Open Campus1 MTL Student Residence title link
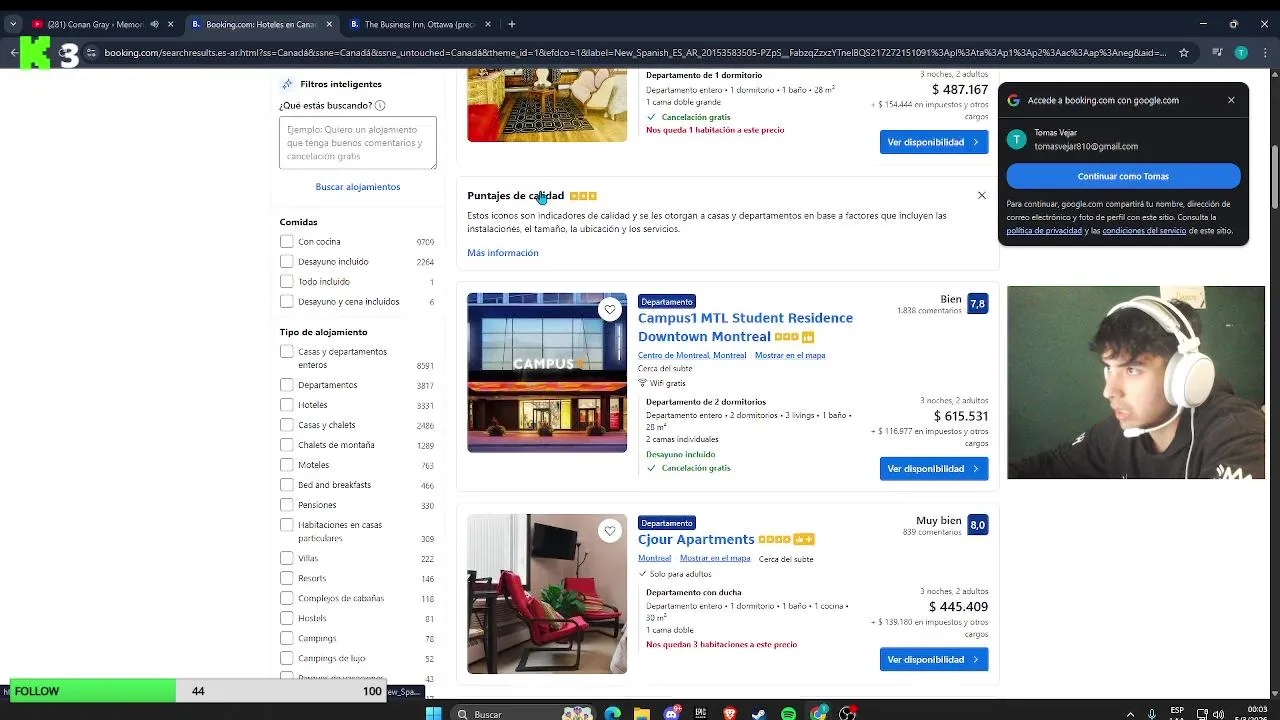1280x720 pixels. coord(745,327)
